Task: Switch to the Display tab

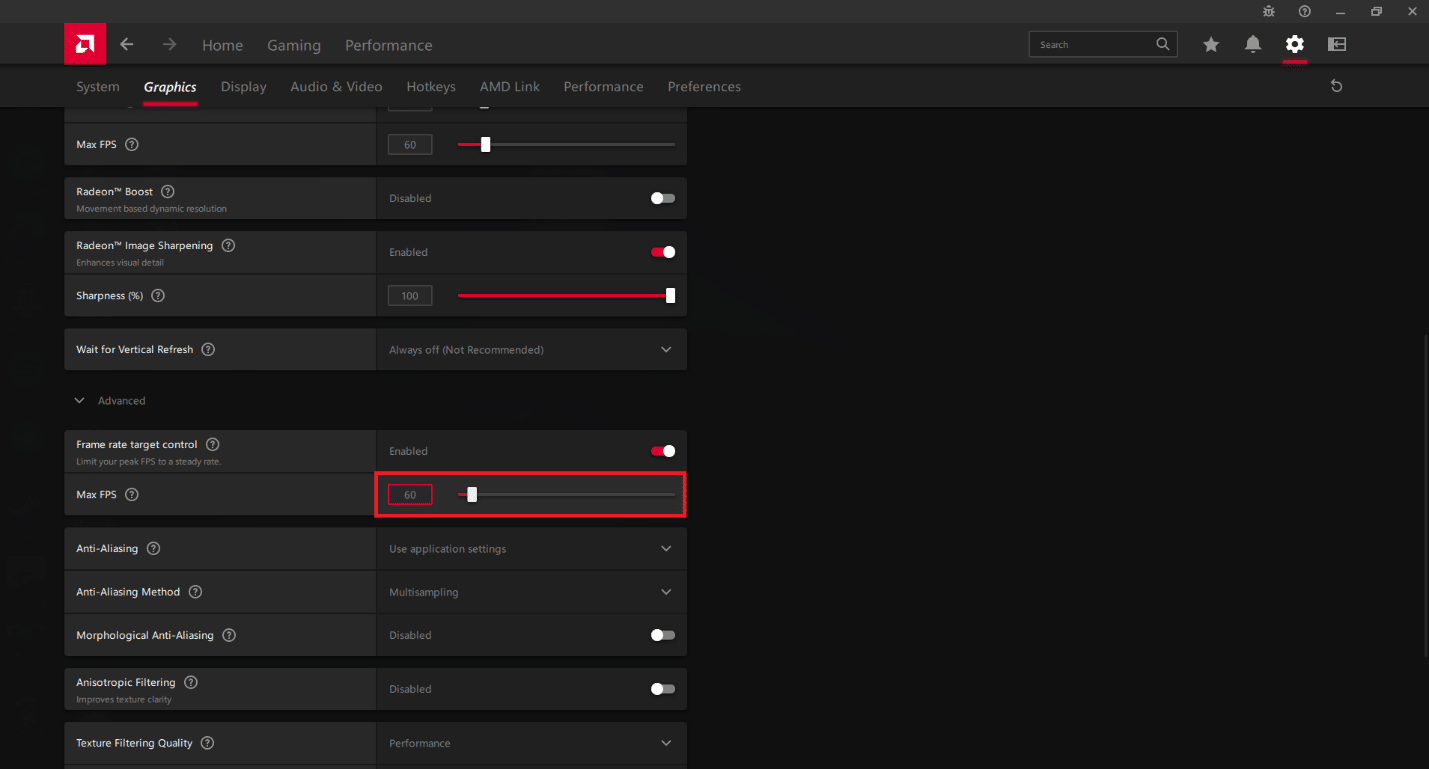Action: 244,87
